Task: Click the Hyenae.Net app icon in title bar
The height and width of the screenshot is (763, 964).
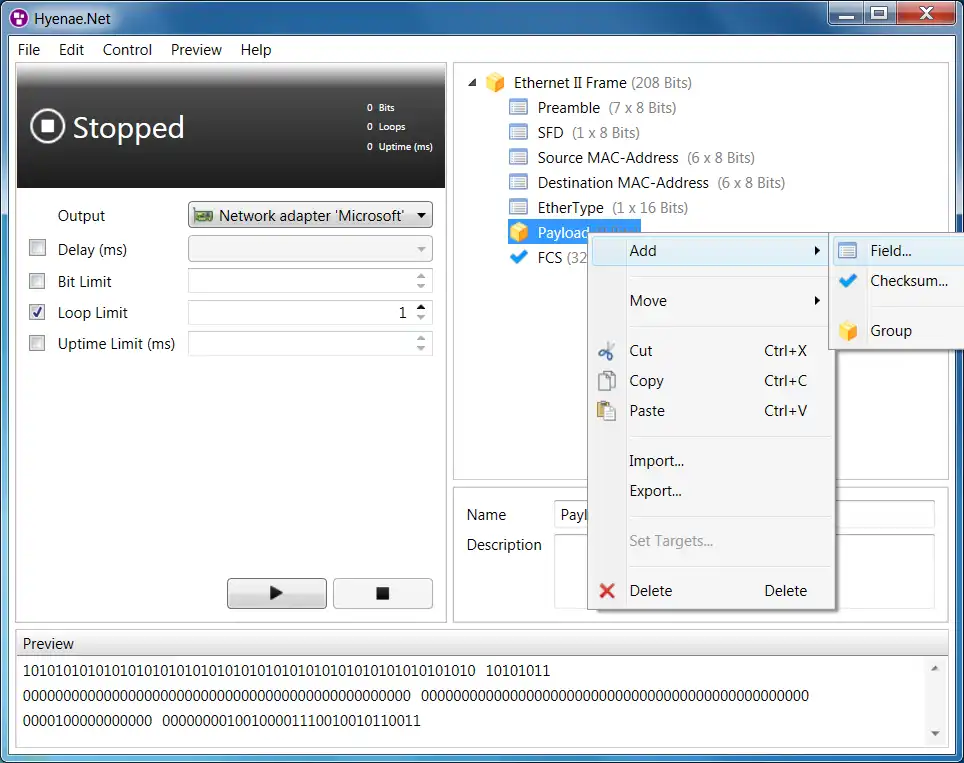Action: [x=19, y=18]
